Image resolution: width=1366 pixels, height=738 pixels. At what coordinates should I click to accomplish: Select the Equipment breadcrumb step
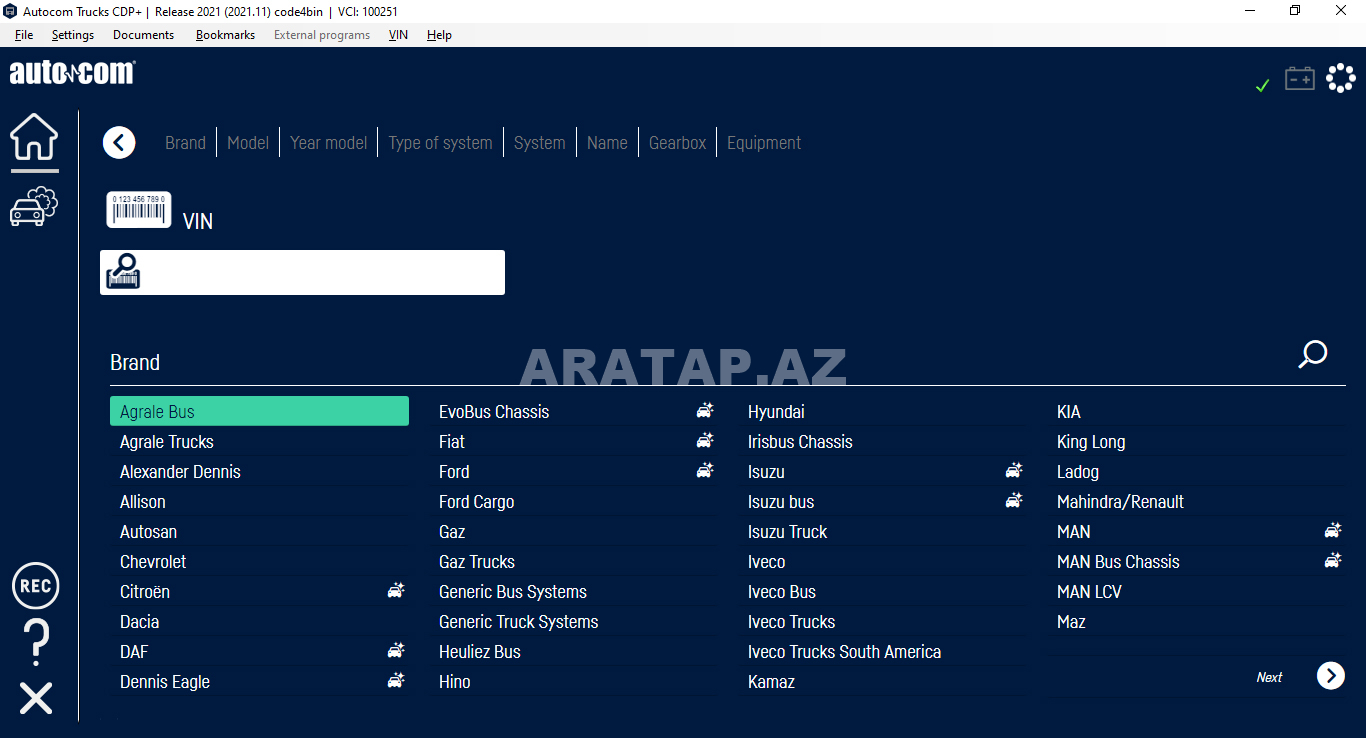[764, 143]
